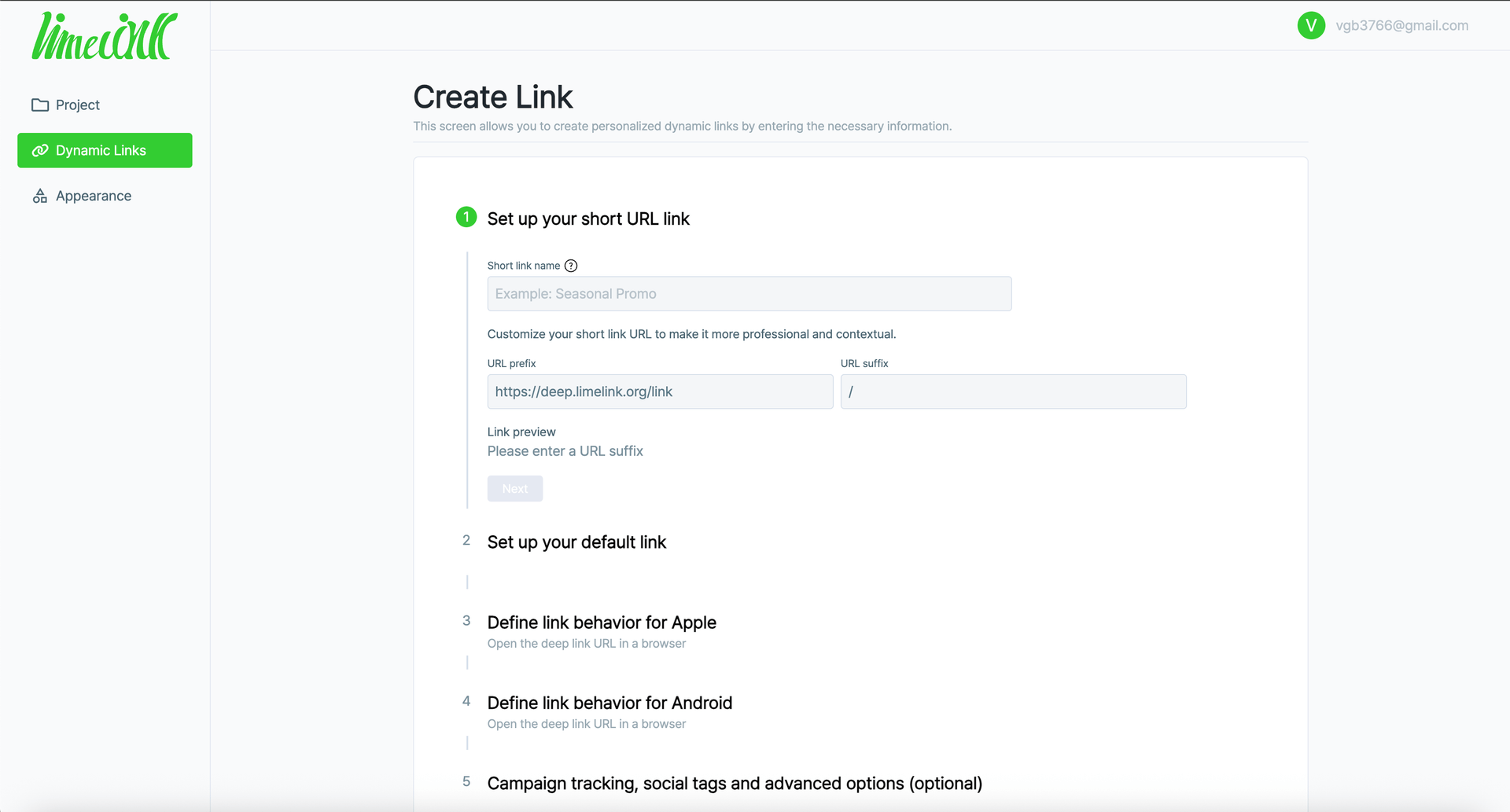Viewport: 1510px width, 812px height.
Task: Click the Dynamic Links chain icon
Action: click(40, 151)
